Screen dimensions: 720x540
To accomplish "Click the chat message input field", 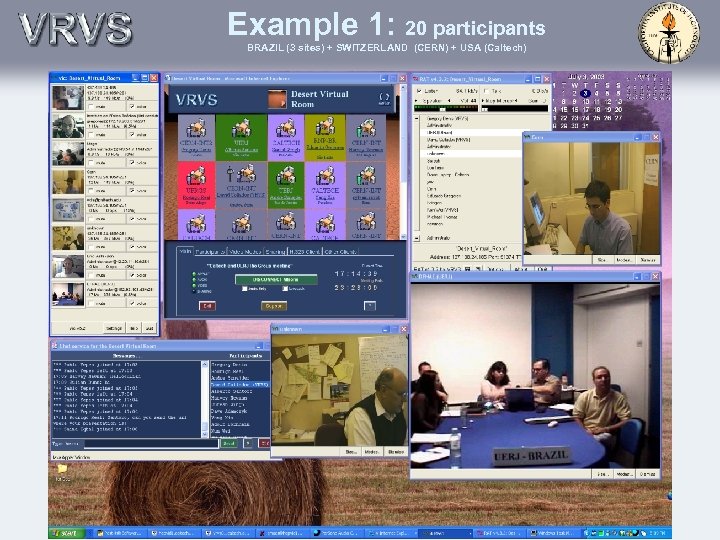I will 151,444.
